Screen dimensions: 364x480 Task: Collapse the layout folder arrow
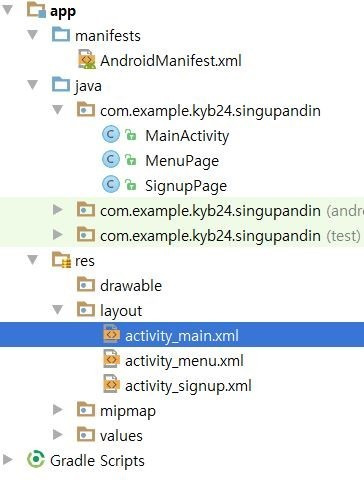tap(58, 310)
